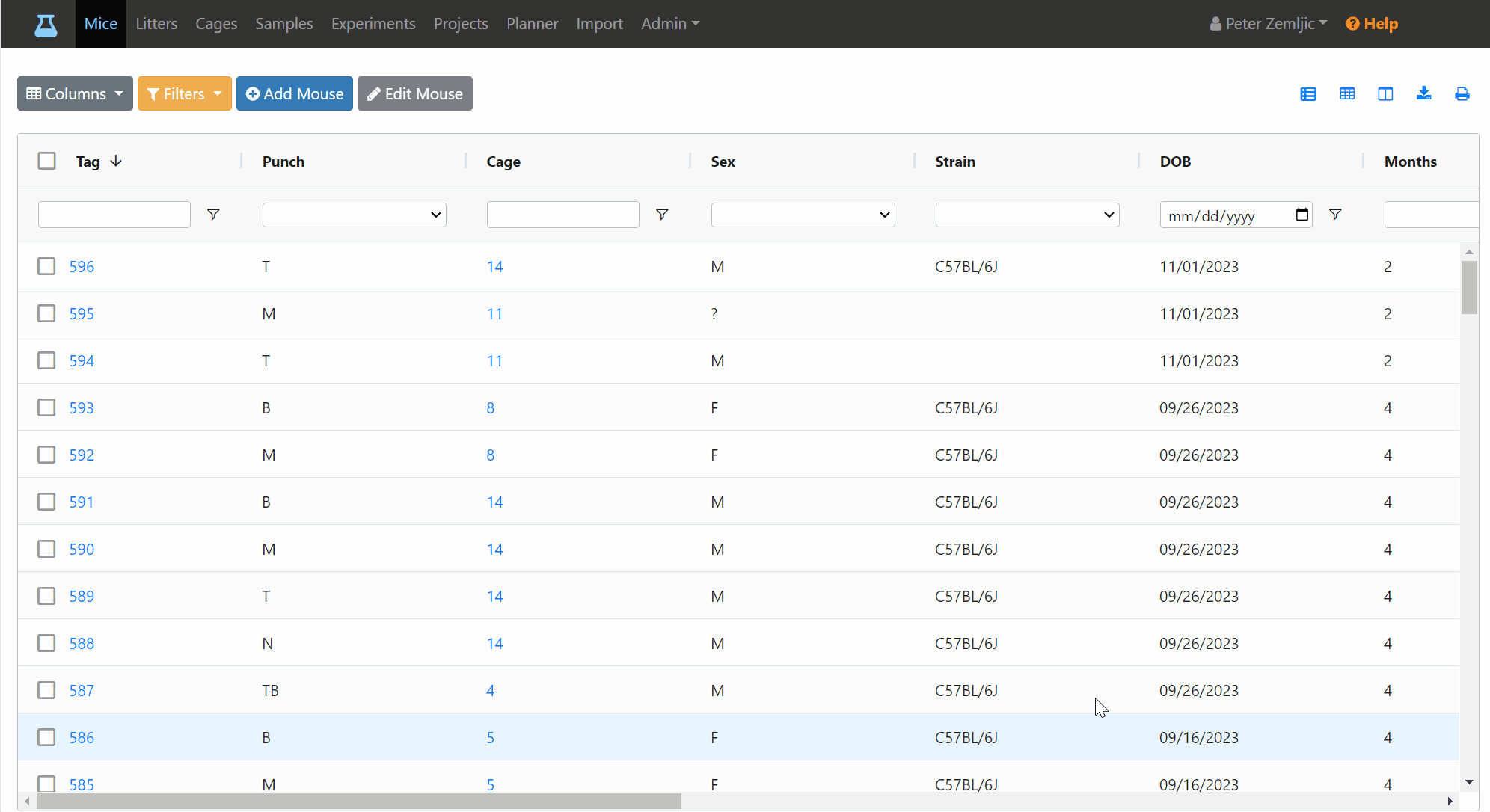Viewport: 1490px width, 812px height.
Task: Focus the Cage filter text field
Action: click(x=563, y=215)
